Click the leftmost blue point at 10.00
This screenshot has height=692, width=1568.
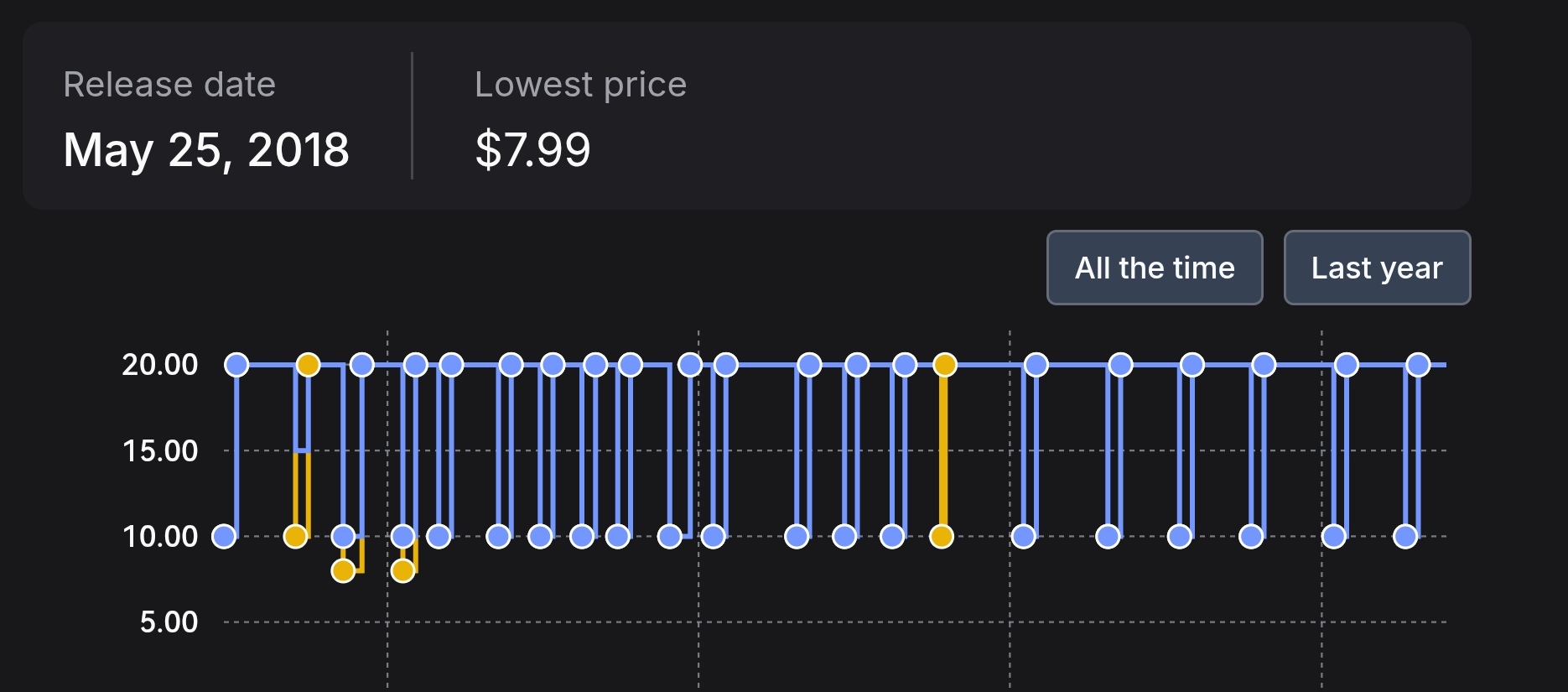point(224,536)
